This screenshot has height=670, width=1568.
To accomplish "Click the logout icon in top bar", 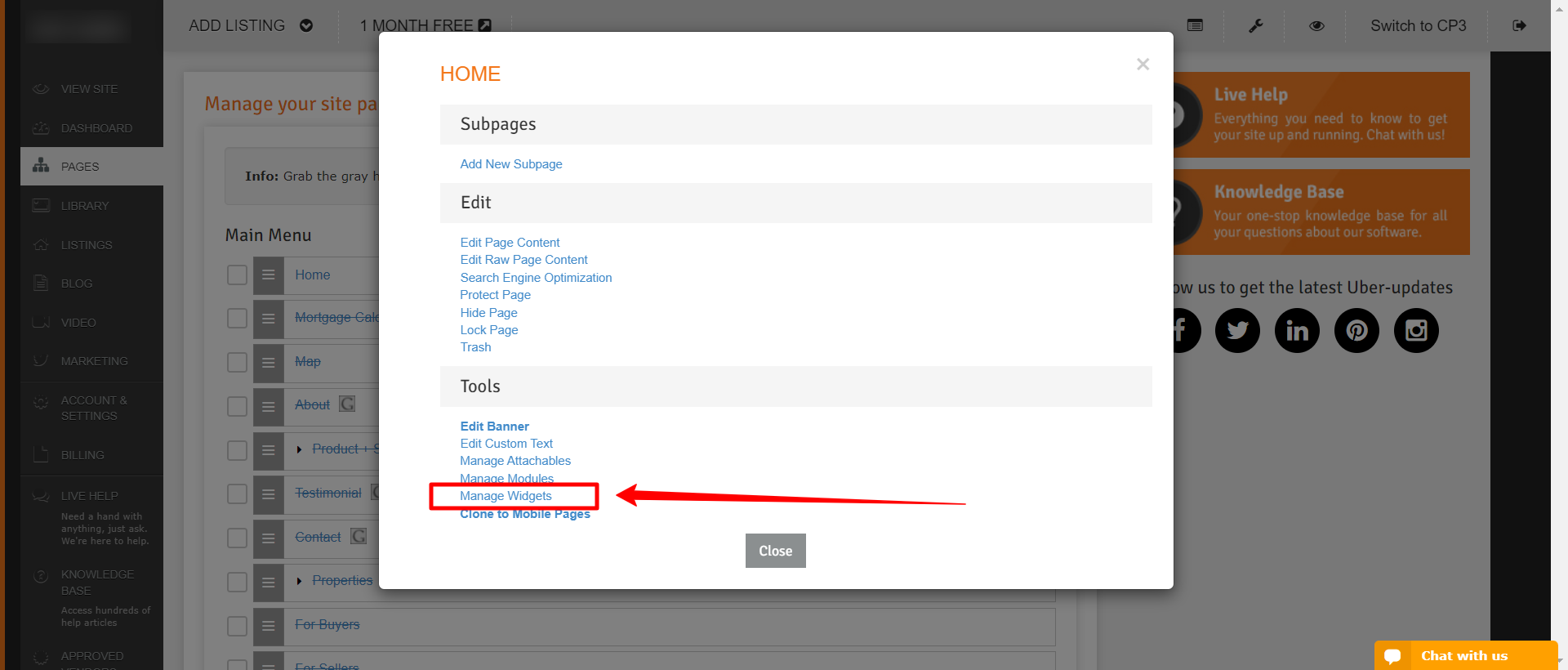I will 1519,26.
